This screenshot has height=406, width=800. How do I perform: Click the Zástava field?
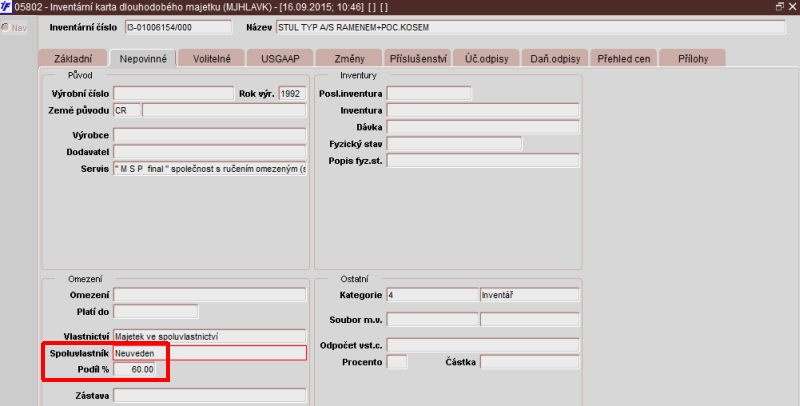(210, 395)
